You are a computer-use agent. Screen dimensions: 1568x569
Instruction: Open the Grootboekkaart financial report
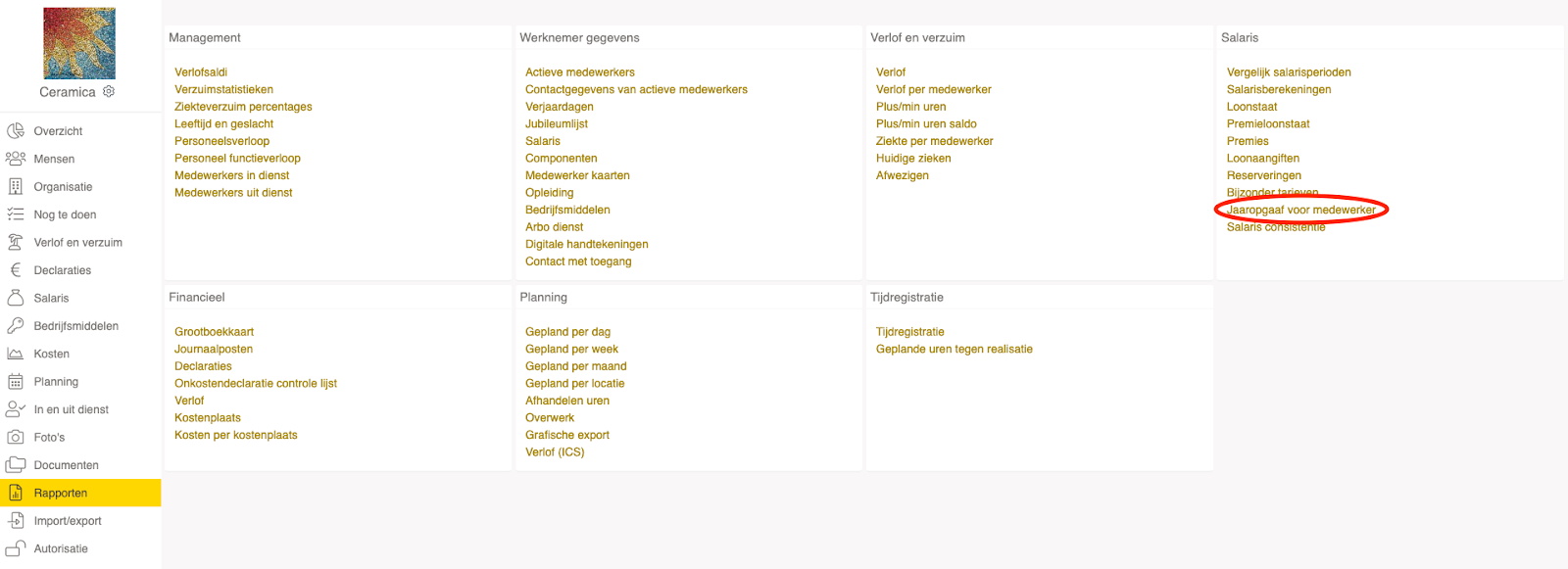click(x=214, y=332)
